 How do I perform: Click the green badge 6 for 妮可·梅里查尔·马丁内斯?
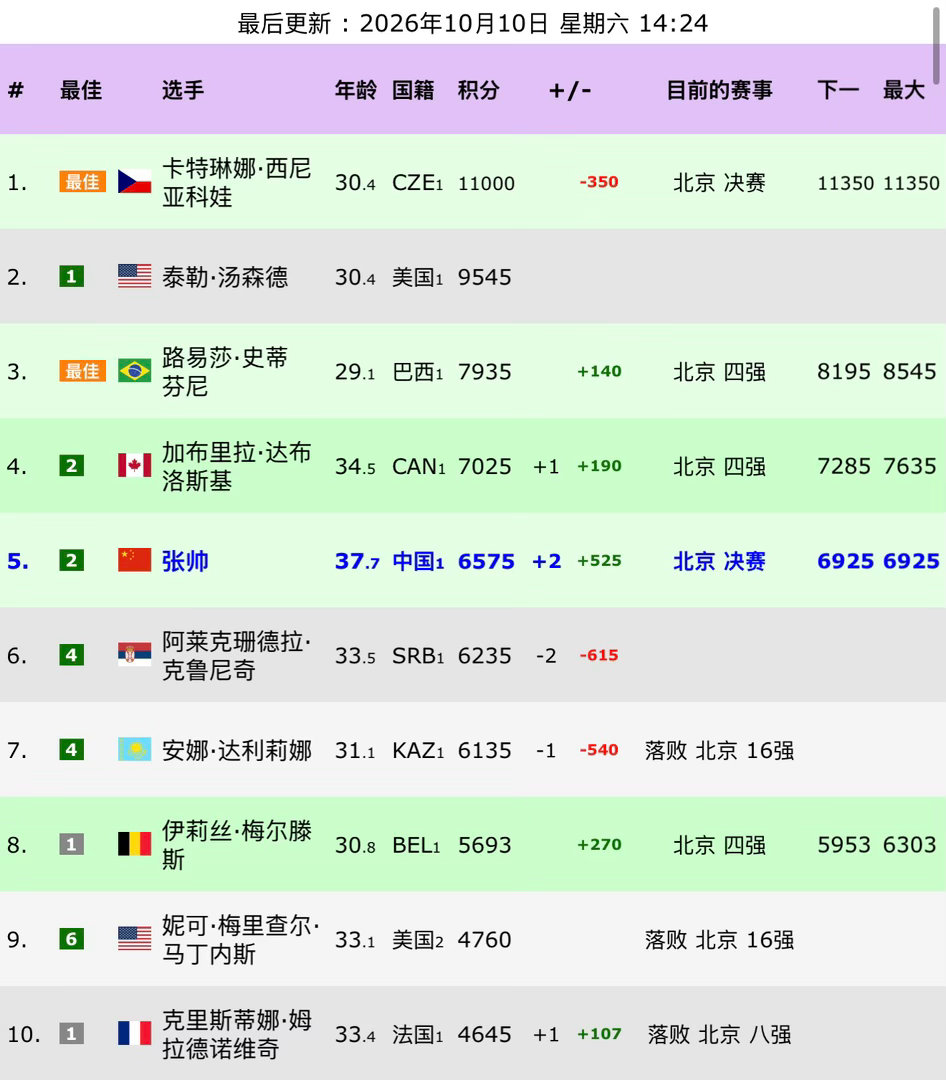72,939
